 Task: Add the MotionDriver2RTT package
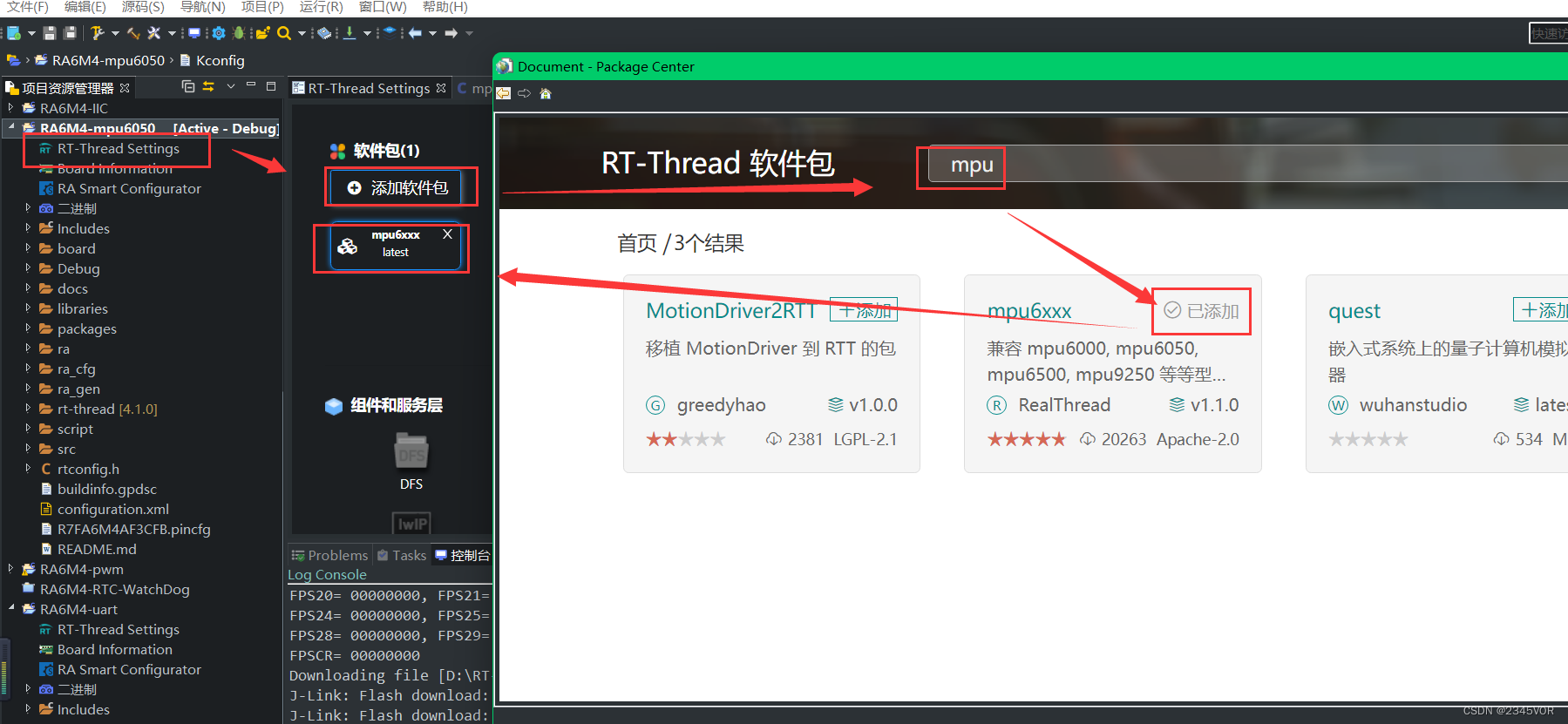(x=864, y=310)
